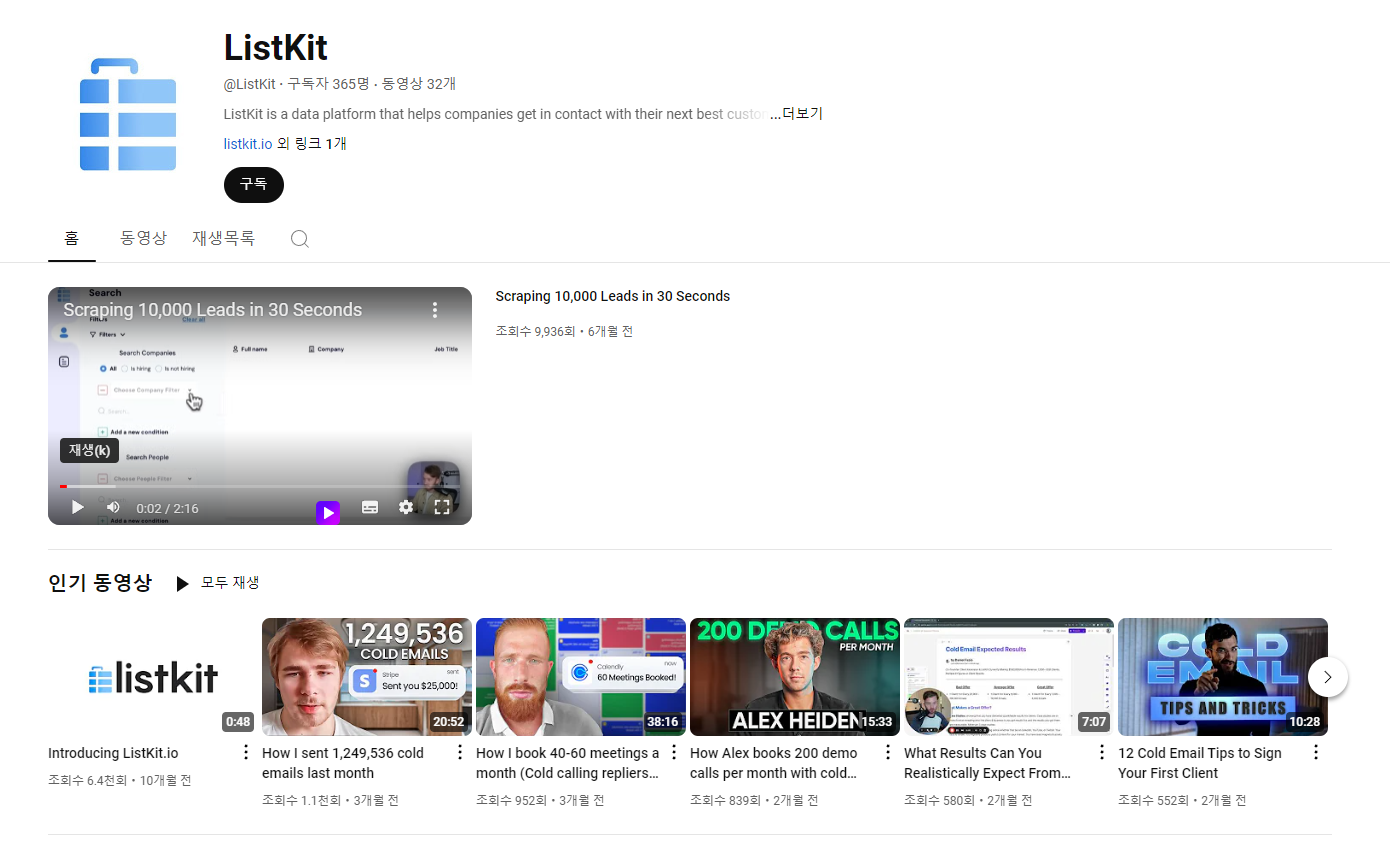Open more options for 12 Cold Email Tips video
The height and width of the screenshot is (843, 1390).
(1316, 752)
